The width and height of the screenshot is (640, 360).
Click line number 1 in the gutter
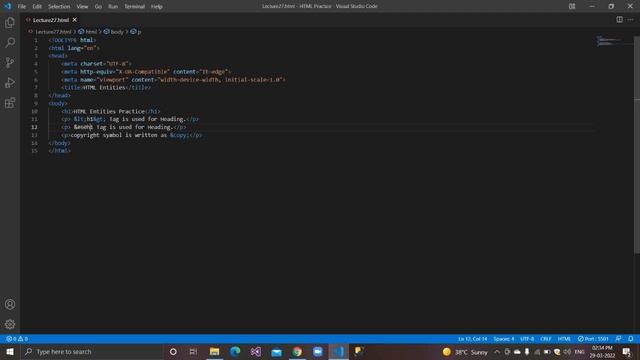[36, 40]
